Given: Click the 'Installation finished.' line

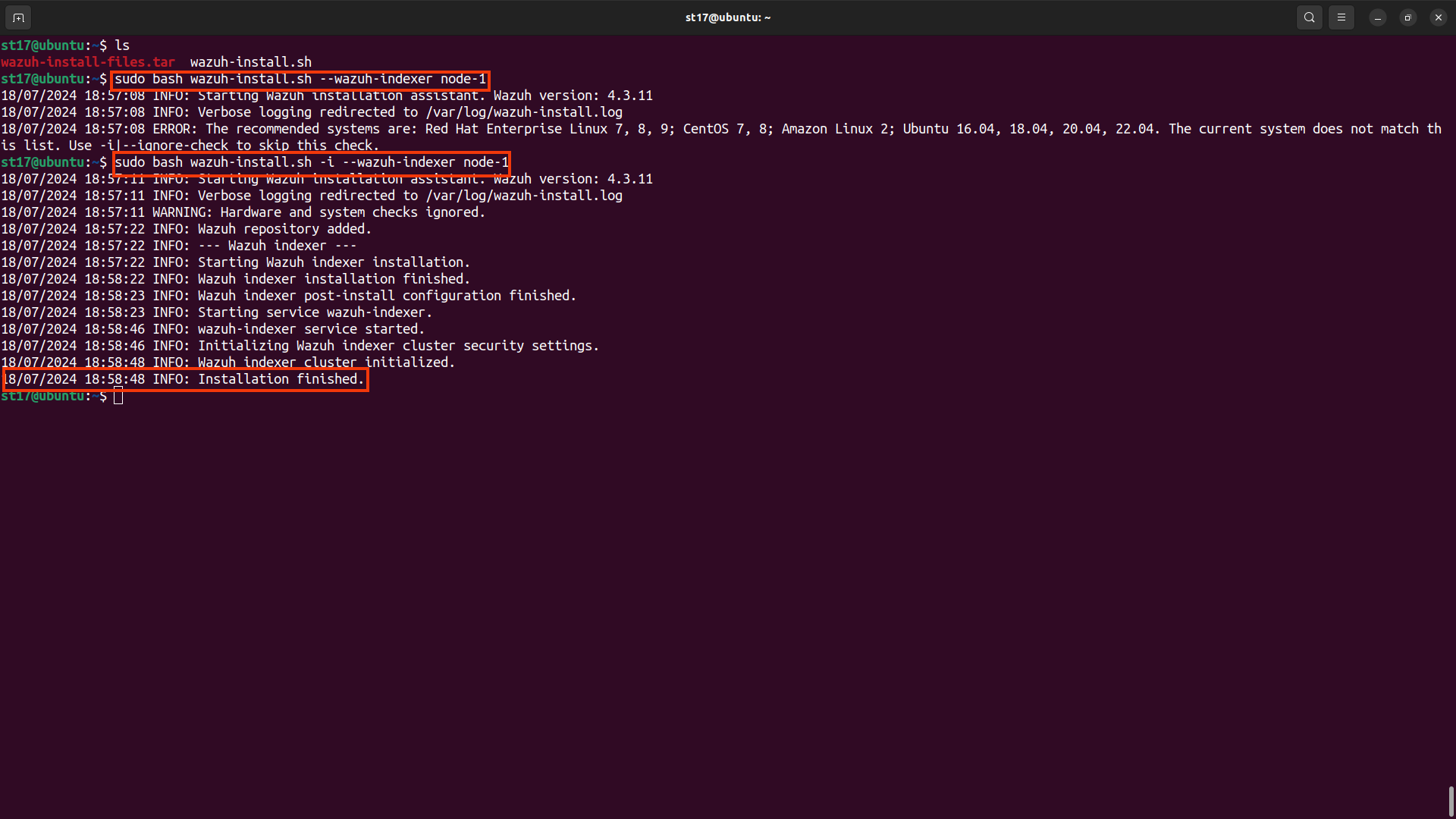Looking at the screenshot, I should (183, 379).
